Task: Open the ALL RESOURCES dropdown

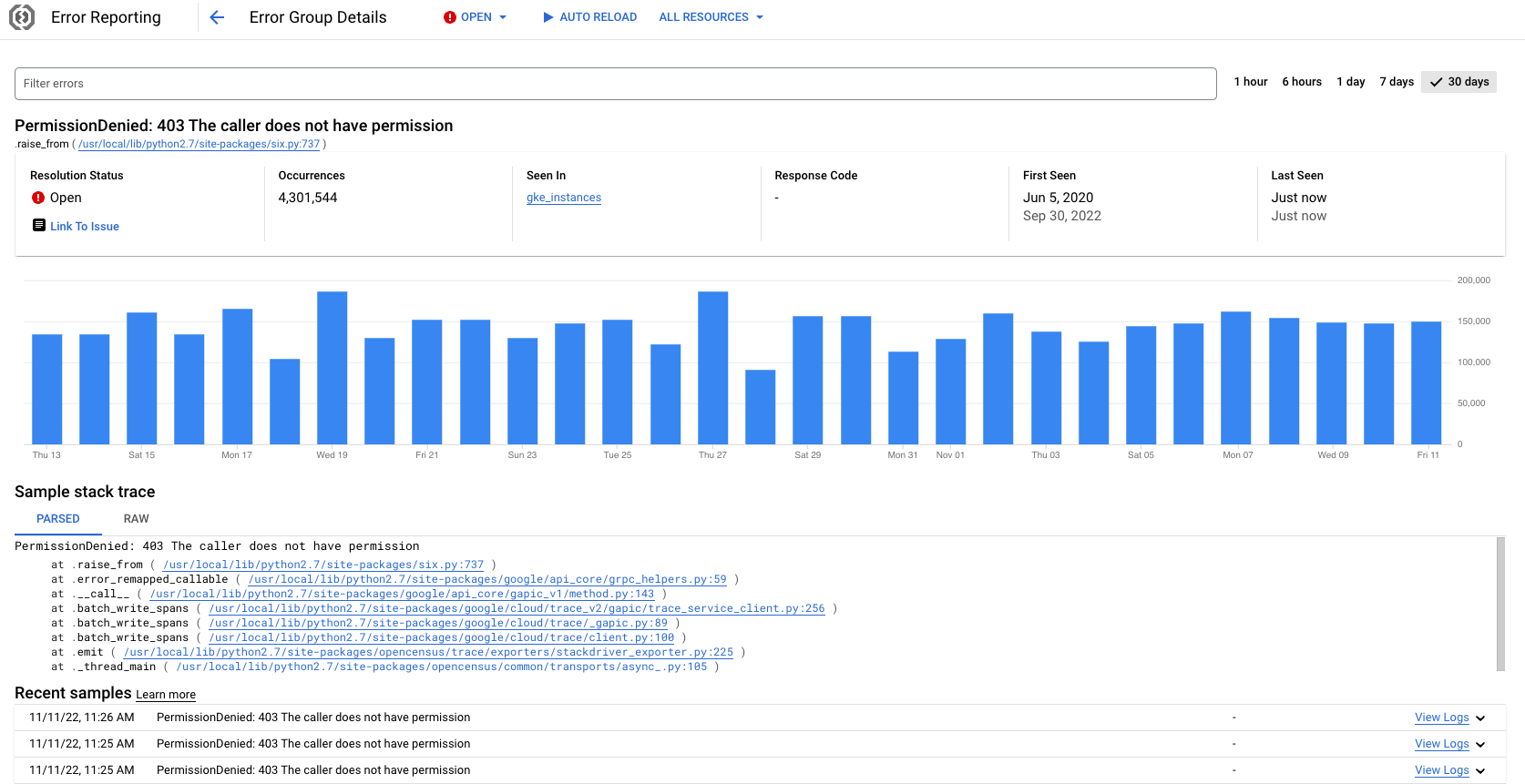Action: 711,17
